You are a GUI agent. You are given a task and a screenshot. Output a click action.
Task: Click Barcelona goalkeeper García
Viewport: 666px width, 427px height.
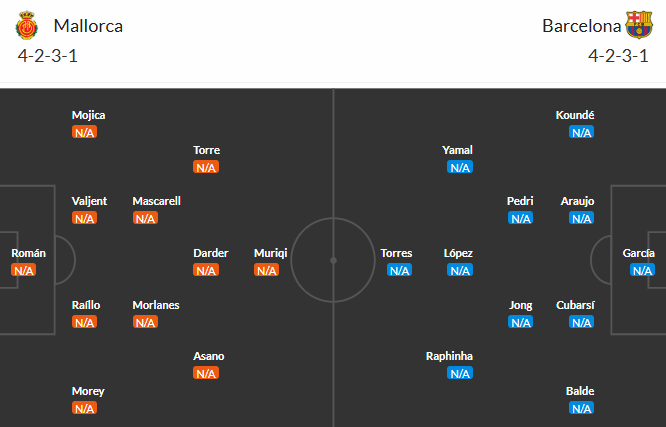click(638, 253)
